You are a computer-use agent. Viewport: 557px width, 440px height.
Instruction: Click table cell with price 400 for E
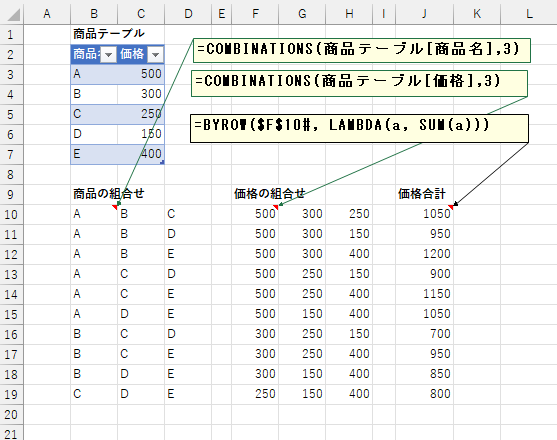coord(141,154)
